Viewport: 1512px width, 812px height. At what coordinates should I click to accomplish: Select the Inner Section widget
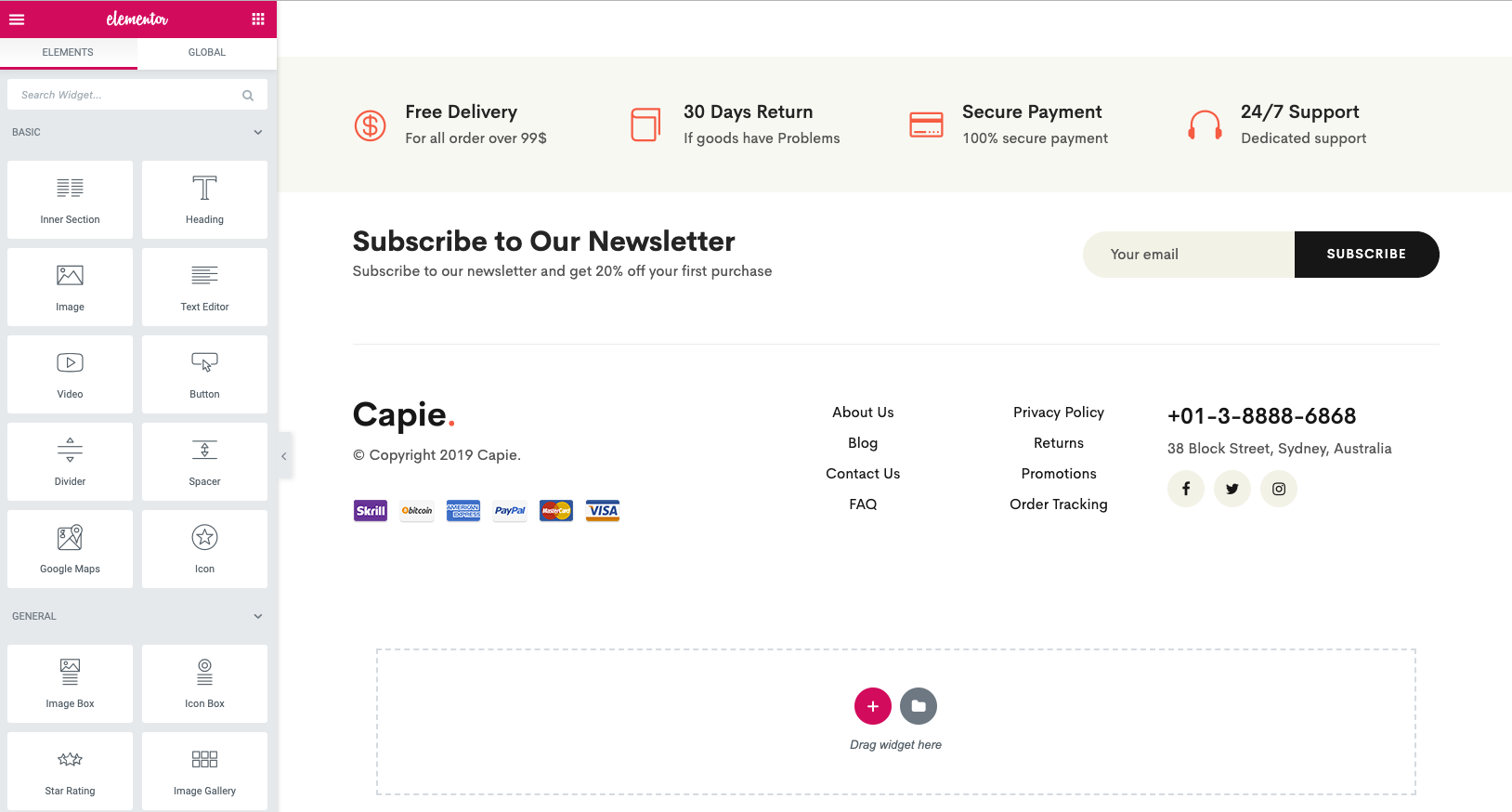point(70,200)
